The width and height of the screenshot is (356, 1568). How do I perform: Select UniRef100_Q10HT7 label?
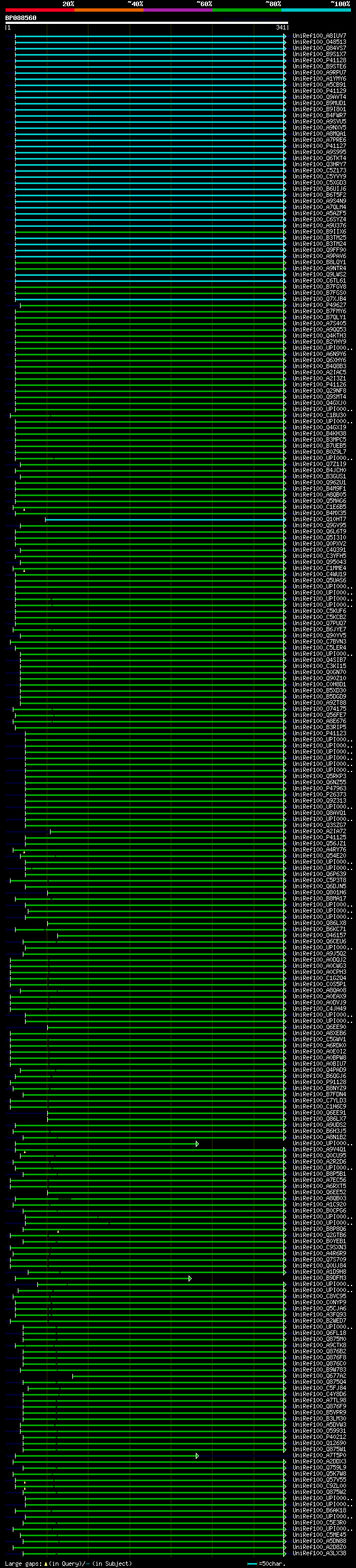319,519
